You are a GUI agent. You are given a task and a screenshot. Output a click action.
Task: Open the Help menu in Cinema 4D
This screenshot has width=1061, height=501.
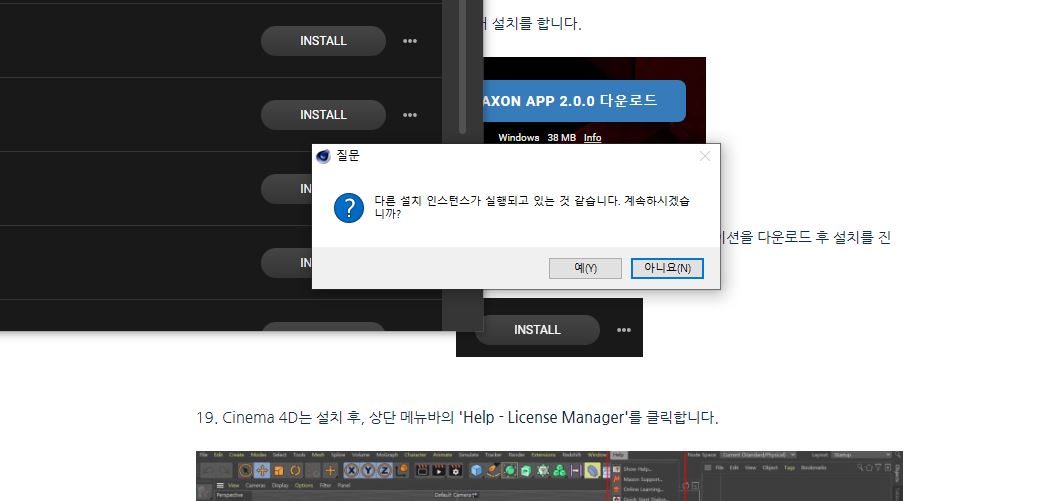point(618,455)
